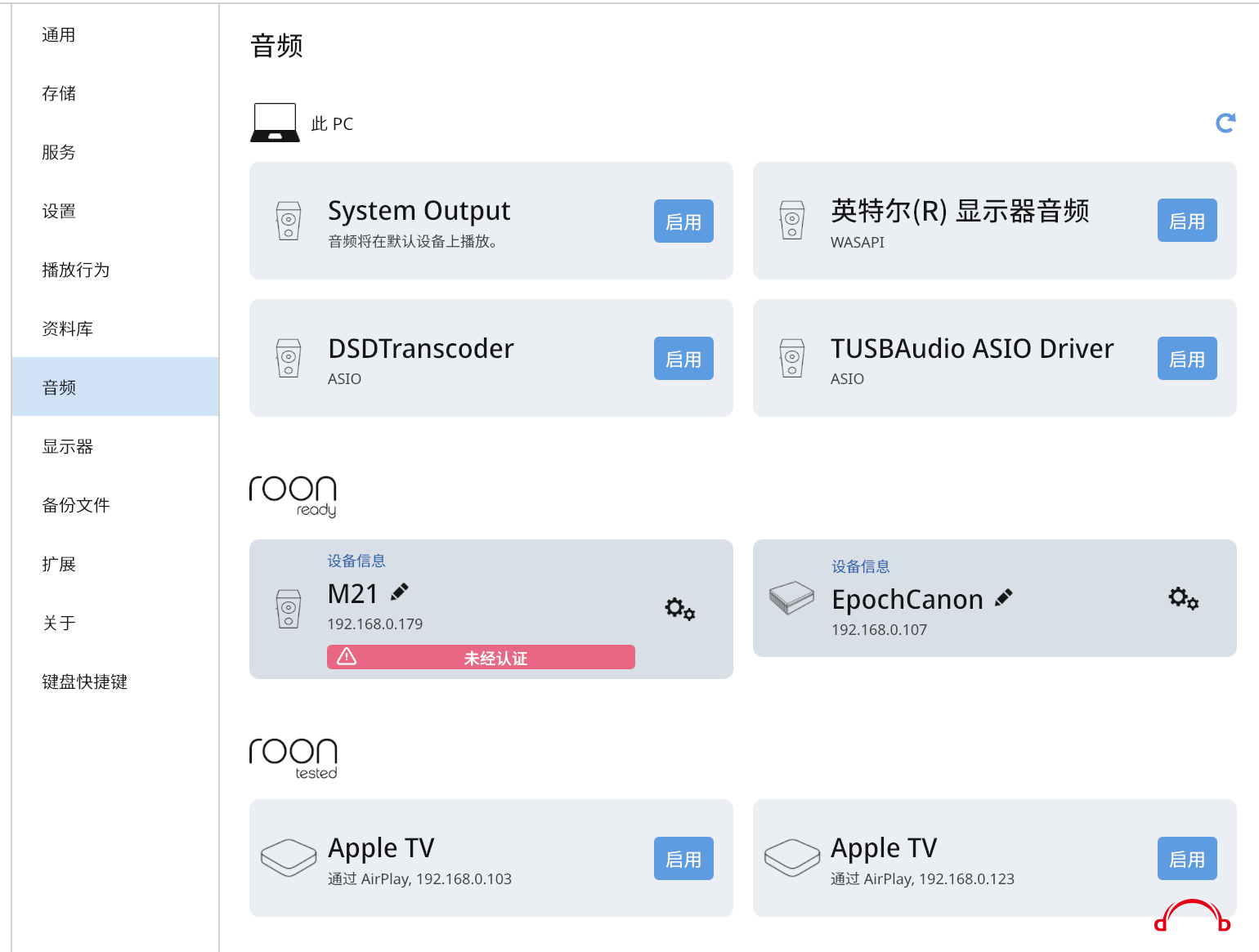The image size is (1259, 952).
Task: Click the 未经认证 warning banner
Action: pyautogui.click(x=481, y=657)
